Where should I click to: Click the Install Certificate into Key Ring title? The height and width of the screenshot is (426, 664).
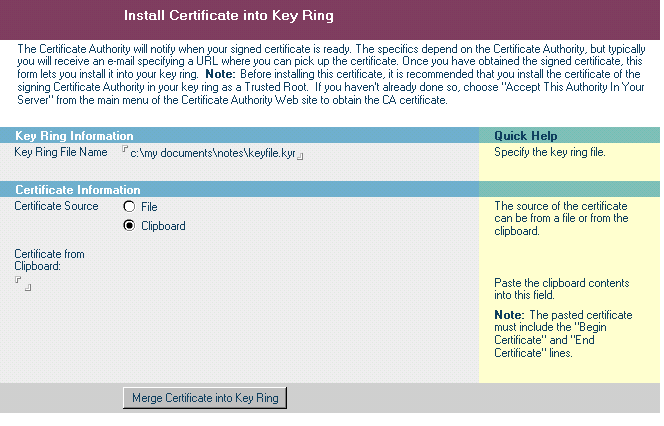pyautogui.click(x=228, y=16)
